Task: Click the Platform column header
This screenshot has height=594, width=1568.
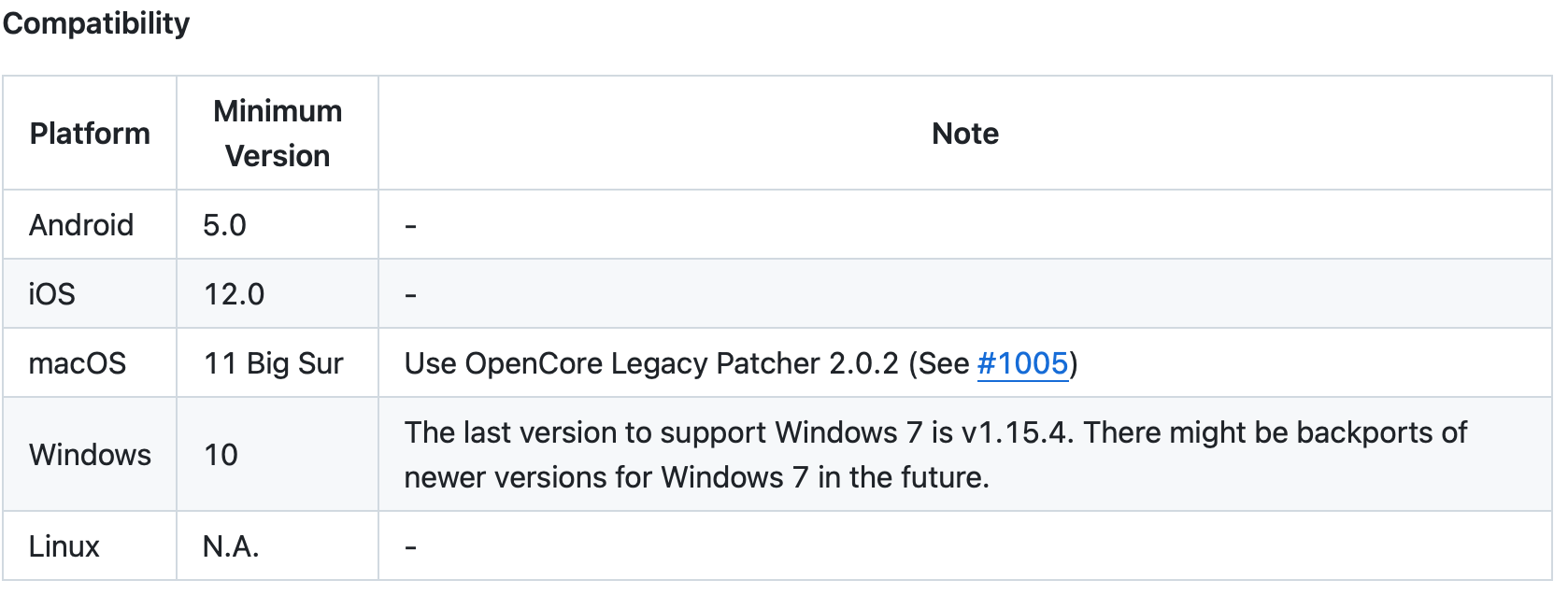Action: [90, 134]
